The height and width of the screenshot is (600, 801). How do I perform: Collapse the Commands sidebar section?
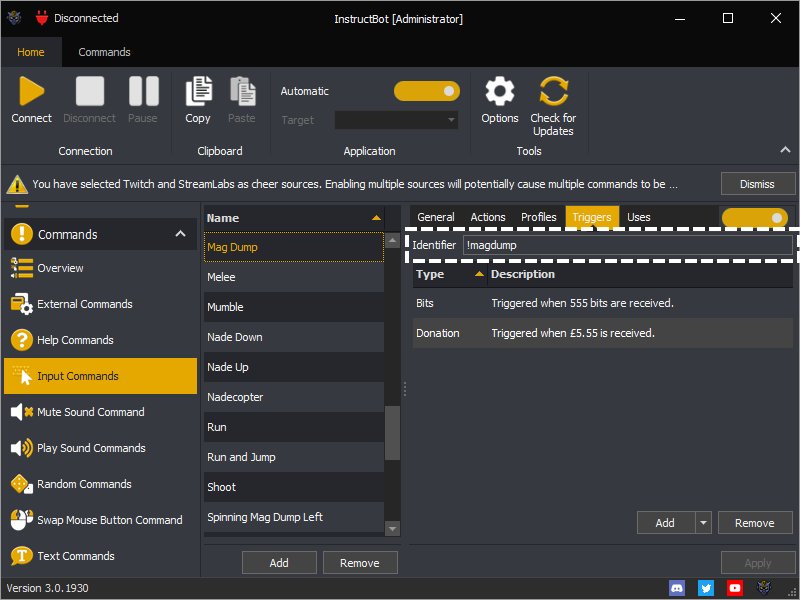[180, 234]
